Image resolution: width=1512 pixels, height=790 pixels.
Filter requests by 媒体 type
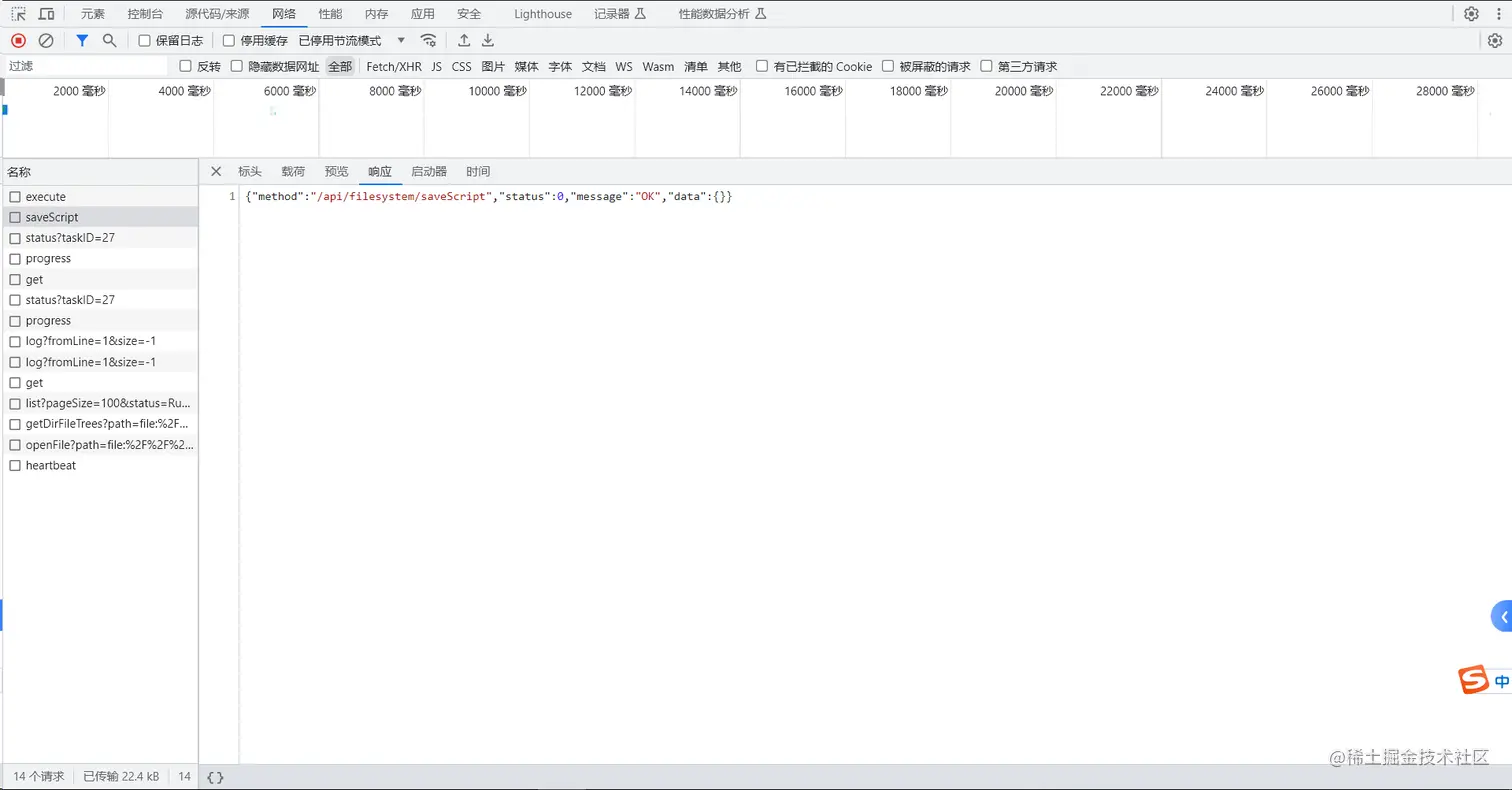[x=527, y=66]
